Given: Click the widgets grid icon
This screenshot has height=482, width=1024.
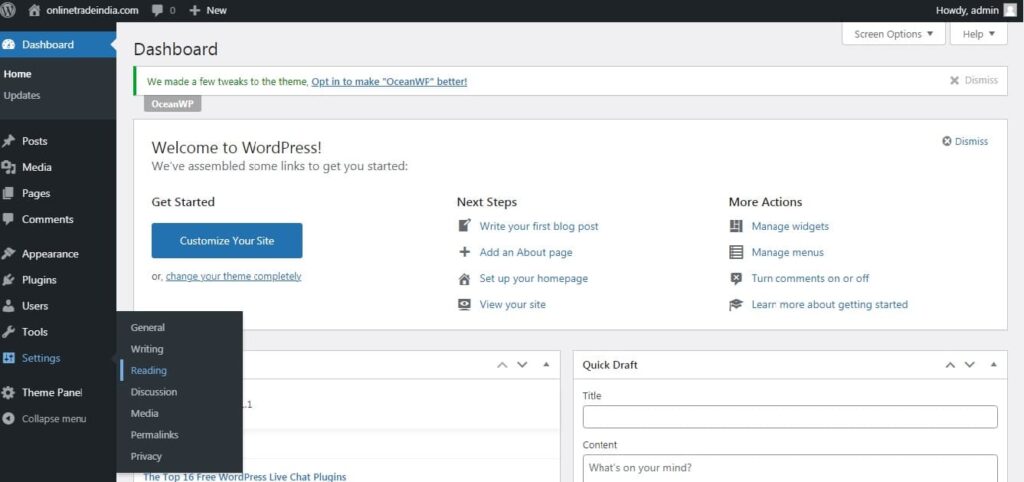Looking at the screenshot, I should tap(736, 226).
